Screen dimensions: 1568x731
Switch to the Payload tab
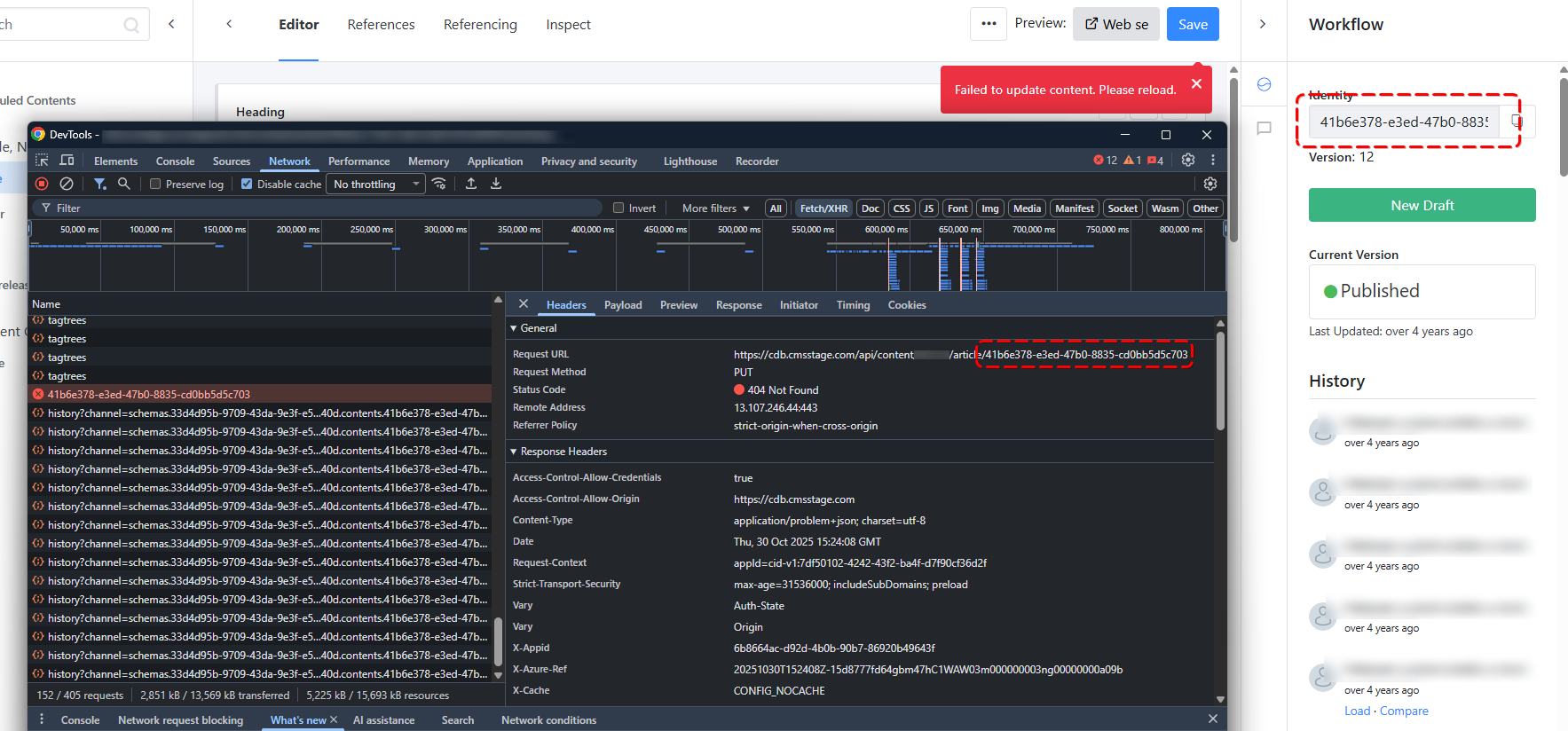(622, 305)
